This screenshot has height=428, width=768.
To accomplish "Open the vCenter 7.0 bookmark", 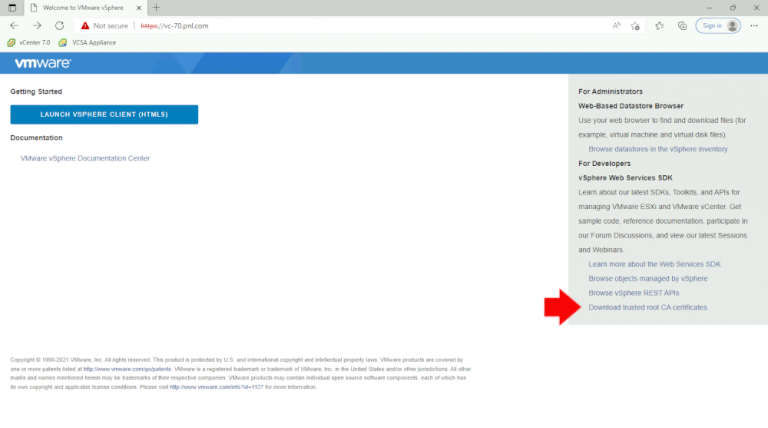I will [x=29, y=43].
